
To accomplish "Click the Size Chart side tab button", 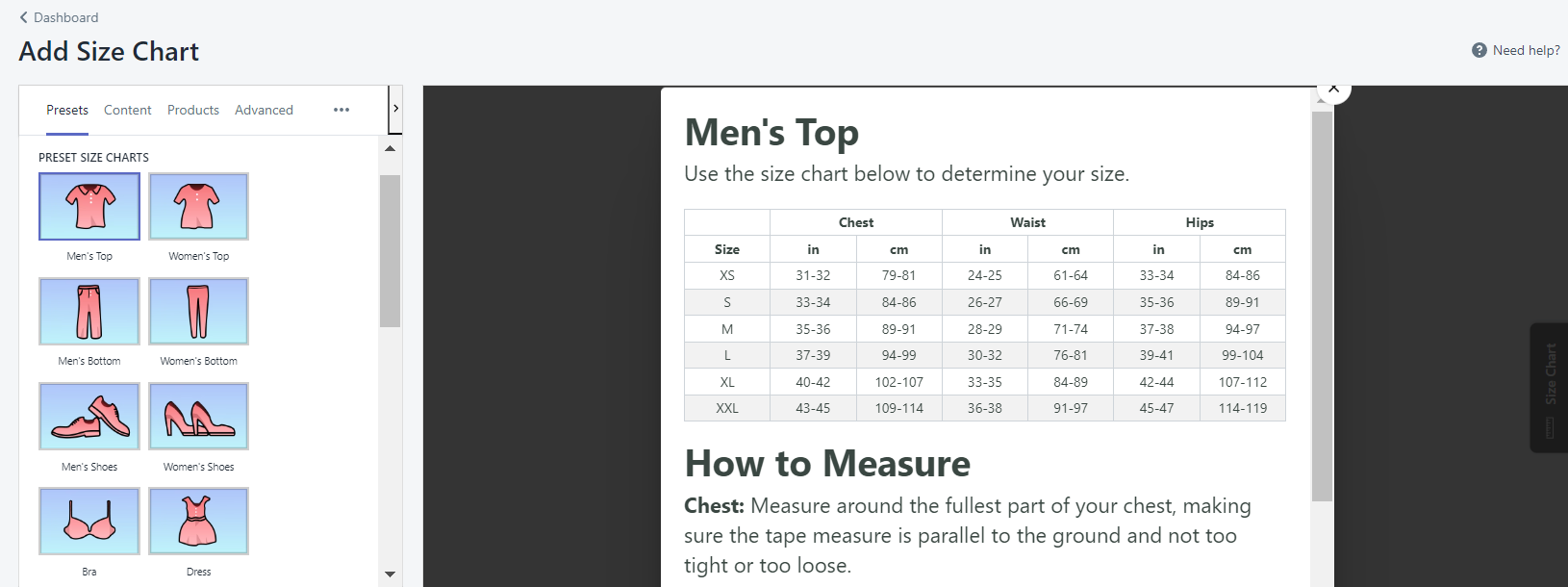I will pos(1549,387).
